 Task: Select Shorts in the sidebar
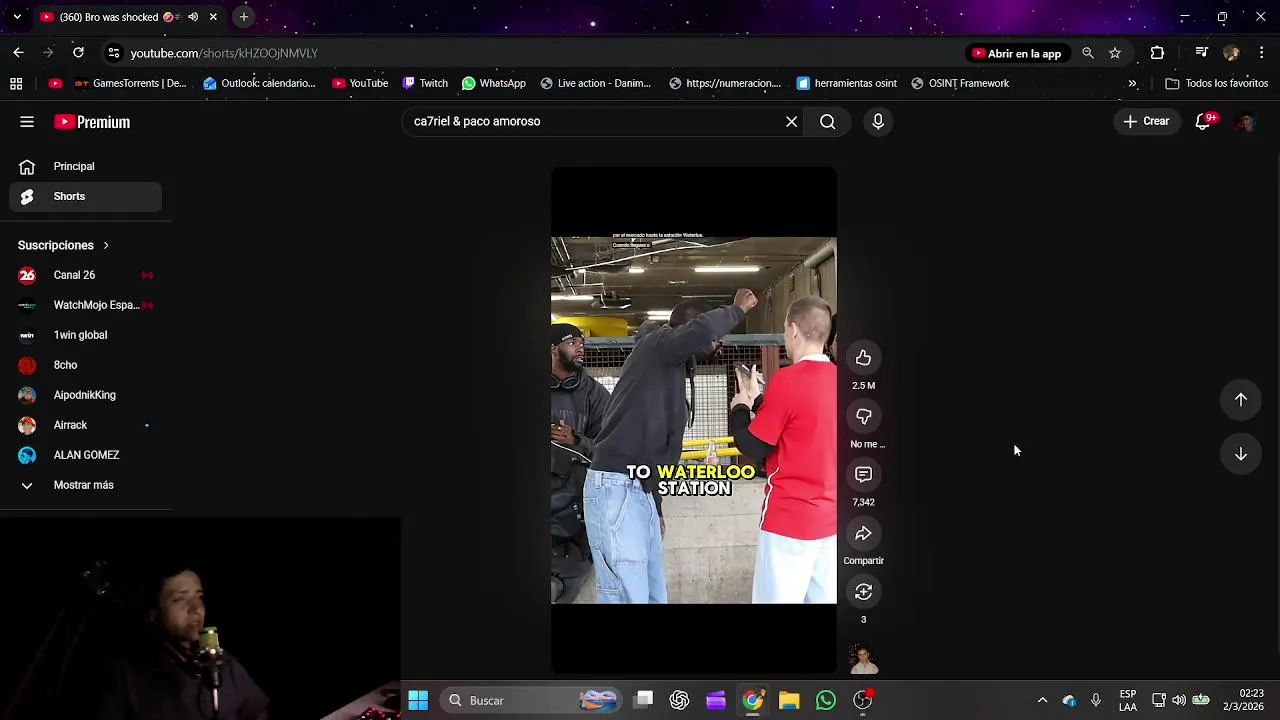(x=86, y=197)
